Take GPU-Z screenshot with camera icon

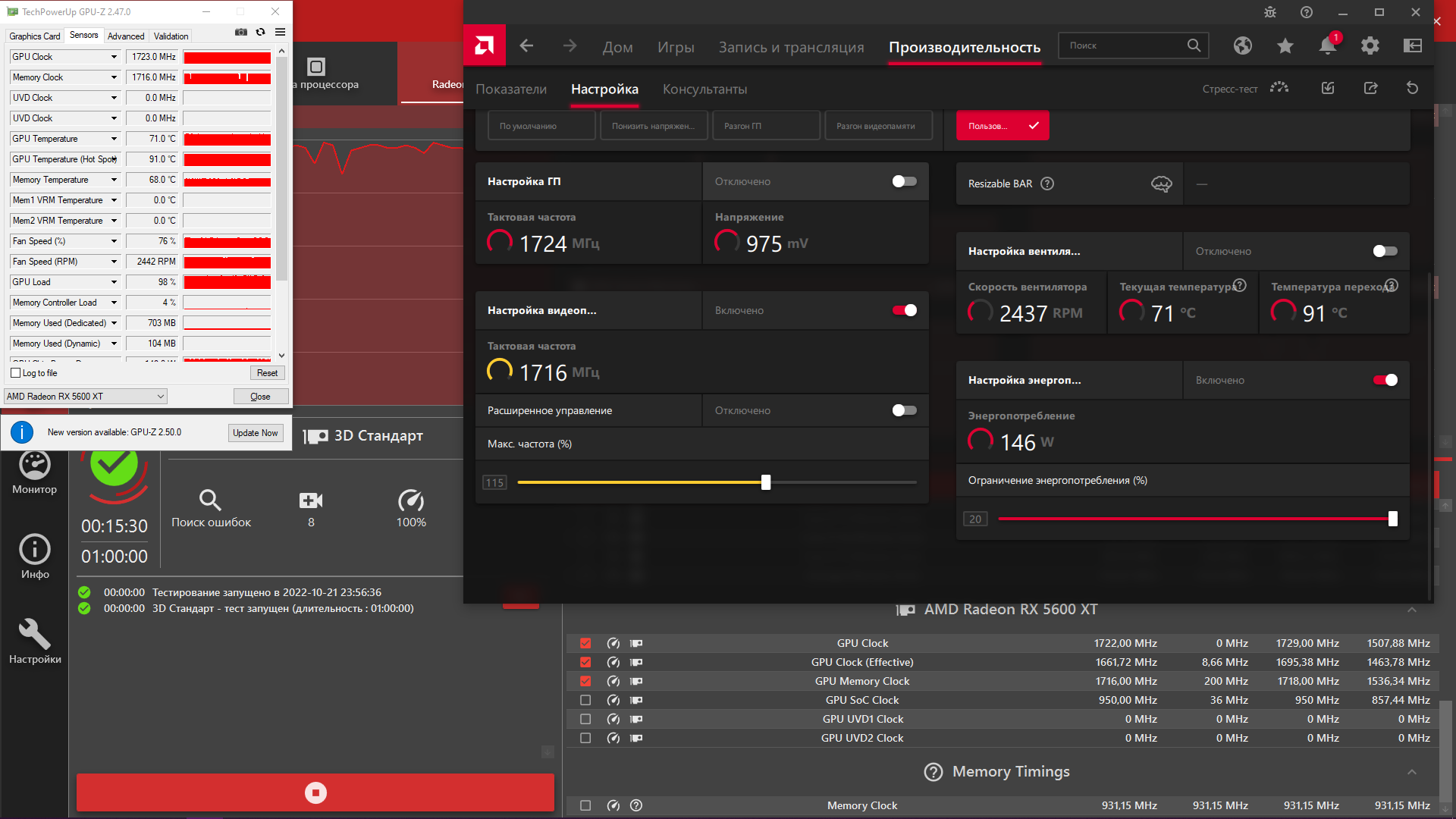click(241, 32)
